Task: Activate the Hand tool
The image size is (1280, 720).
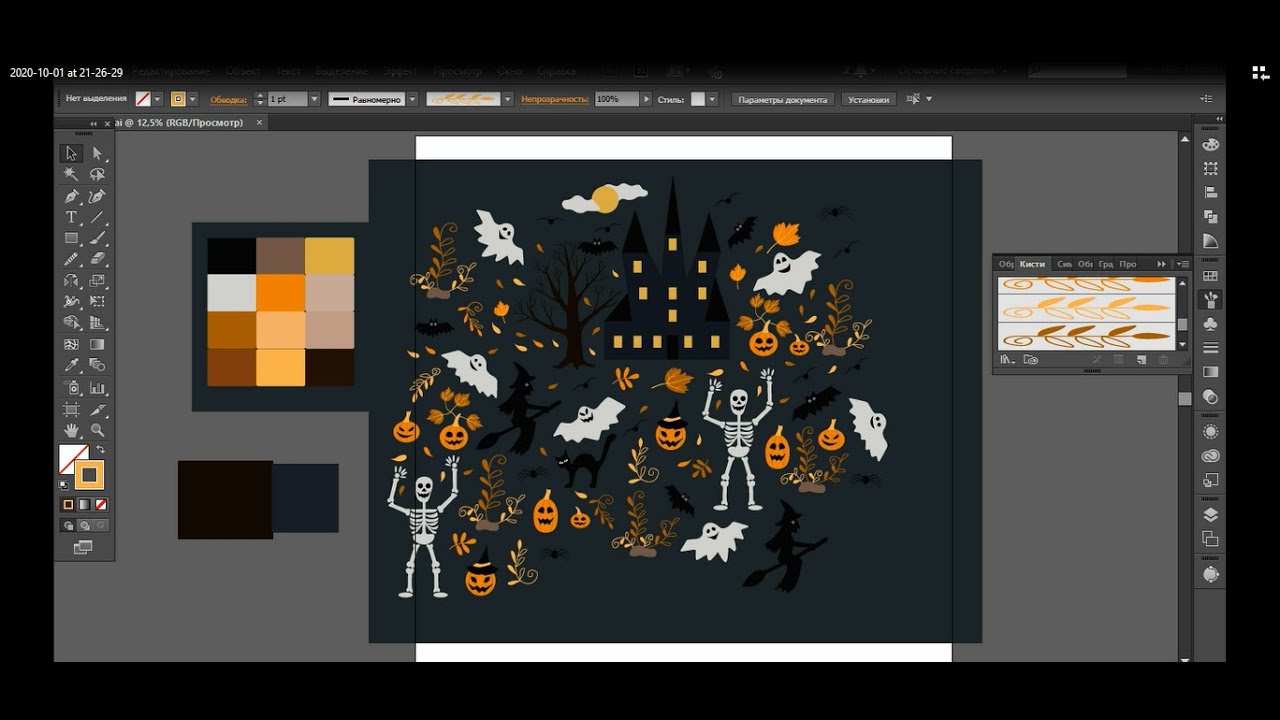Action: pos(71,430)
